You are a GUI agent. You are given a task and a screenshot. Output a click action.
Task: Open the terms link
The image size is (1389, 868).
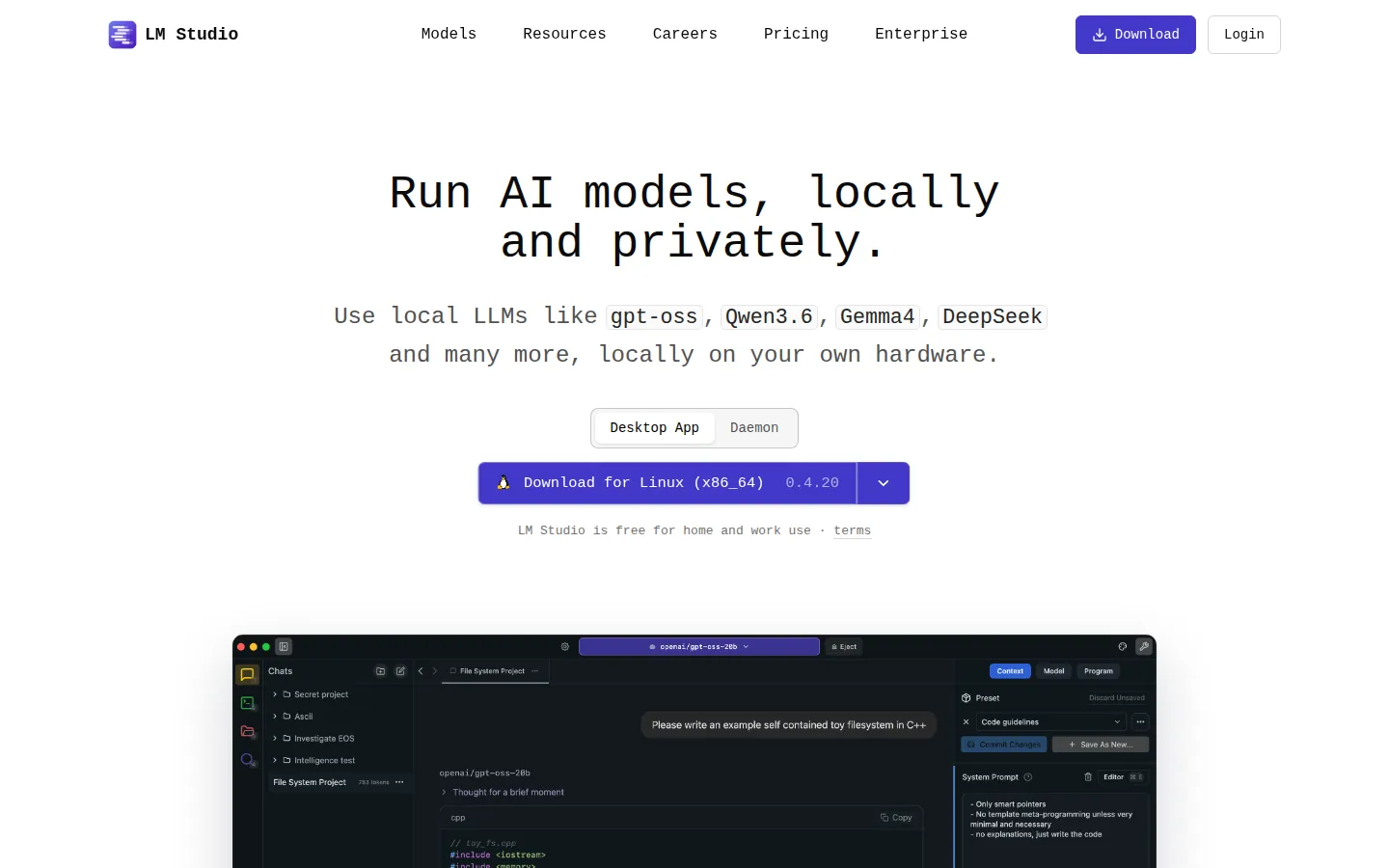point(852,530)
